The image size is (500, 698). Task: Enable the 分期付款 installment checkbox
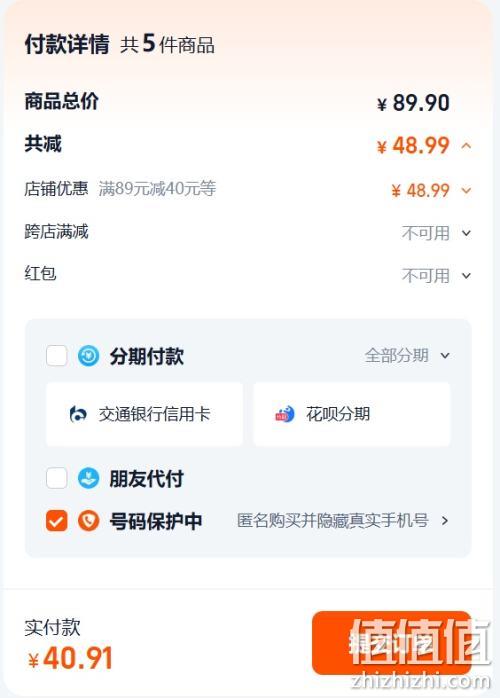pos(57,356)
